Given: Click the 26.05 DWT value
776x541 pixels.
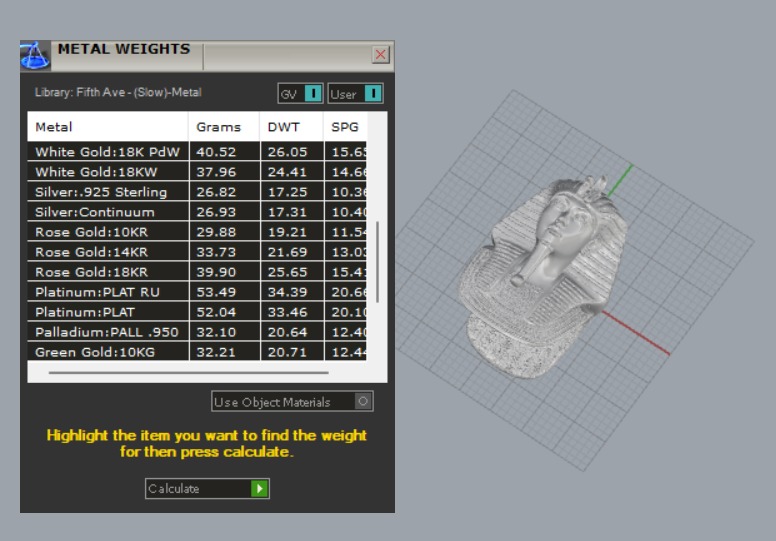Looking at the screenshot, I should pos(288,152).
